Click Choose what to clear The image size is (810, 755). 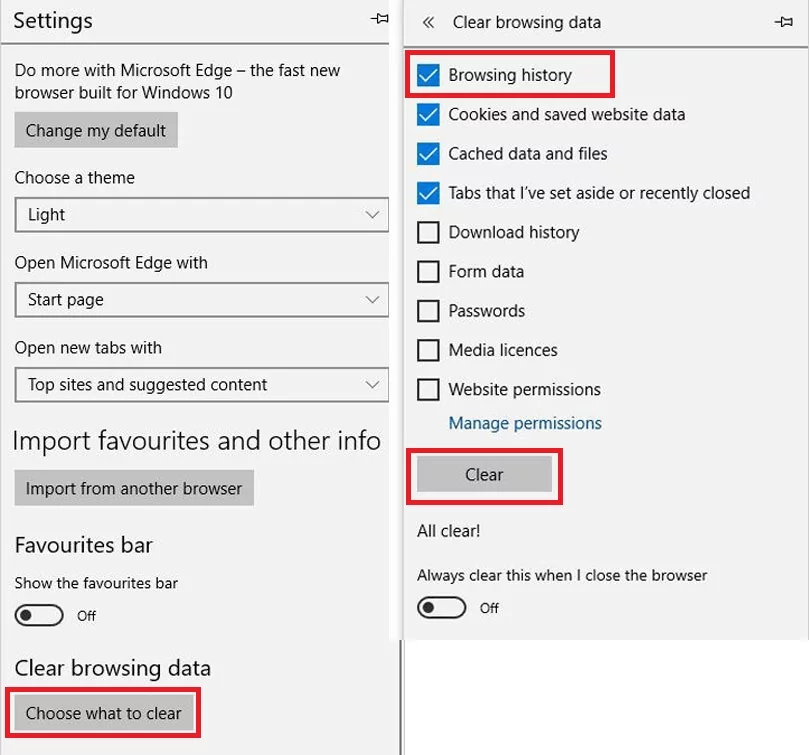coord(103,713)
